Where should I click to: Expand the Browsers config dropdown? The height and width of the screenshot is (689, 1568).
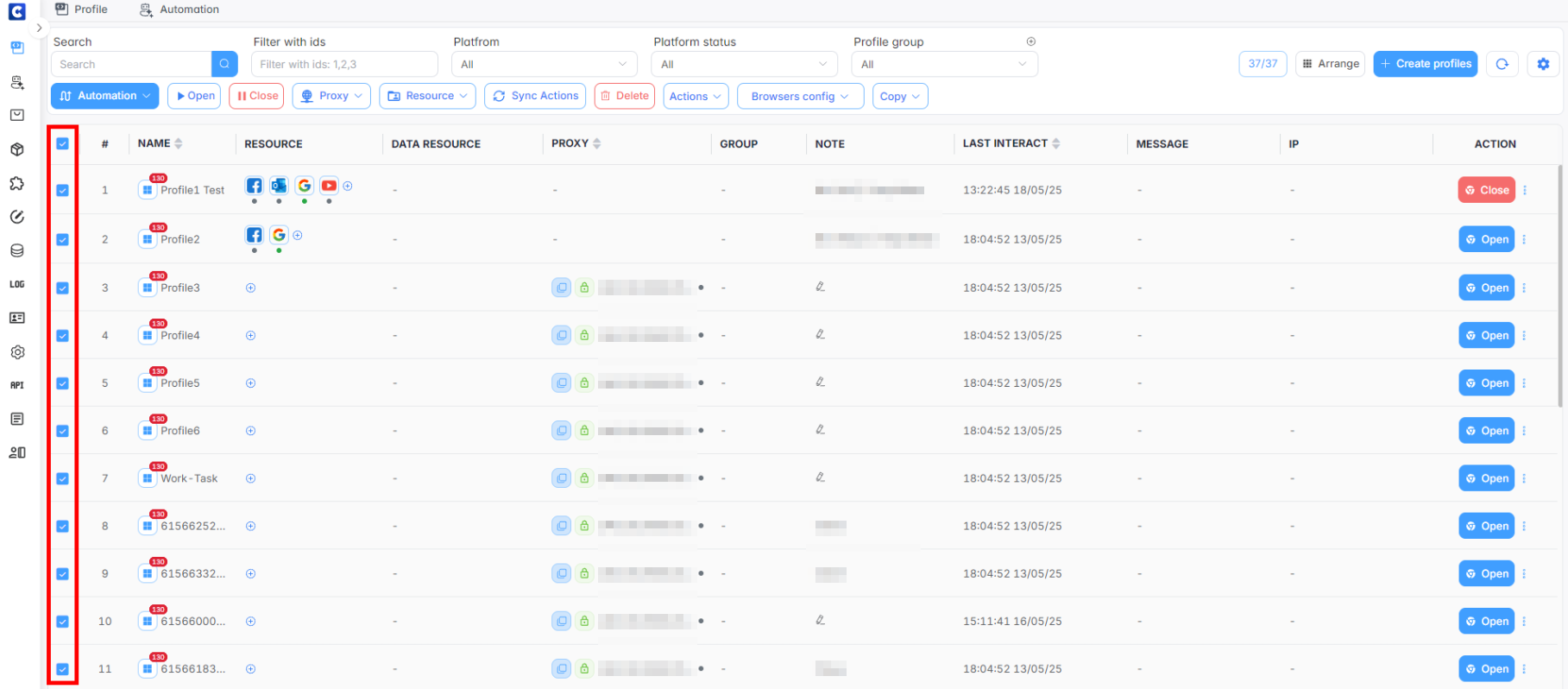(799, 97)
